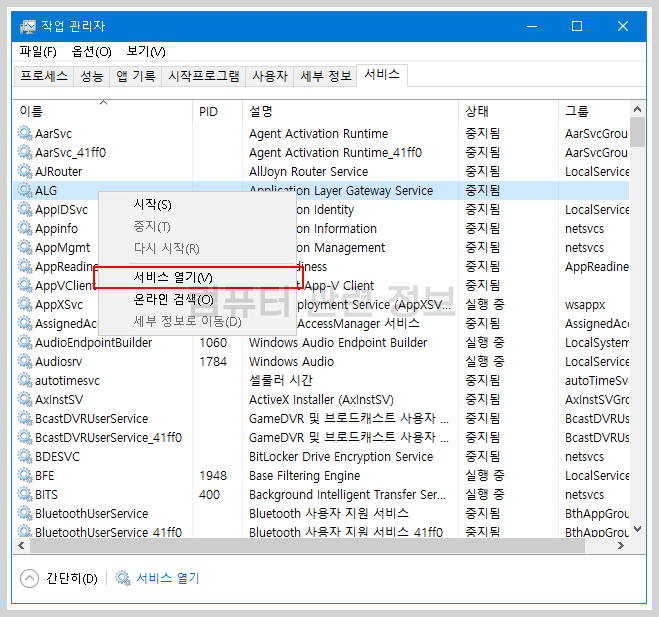Viewport: 659px width, 617px height.
Task: Click the horizontal scrollbar thumb
Action: (x=307, y=546)
